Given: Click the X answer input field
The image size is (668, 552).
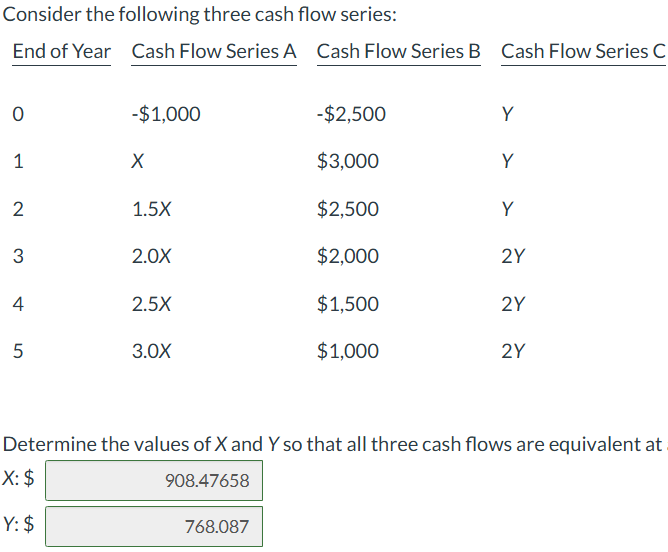Looking at the screenshot, I should pos(154,480).
